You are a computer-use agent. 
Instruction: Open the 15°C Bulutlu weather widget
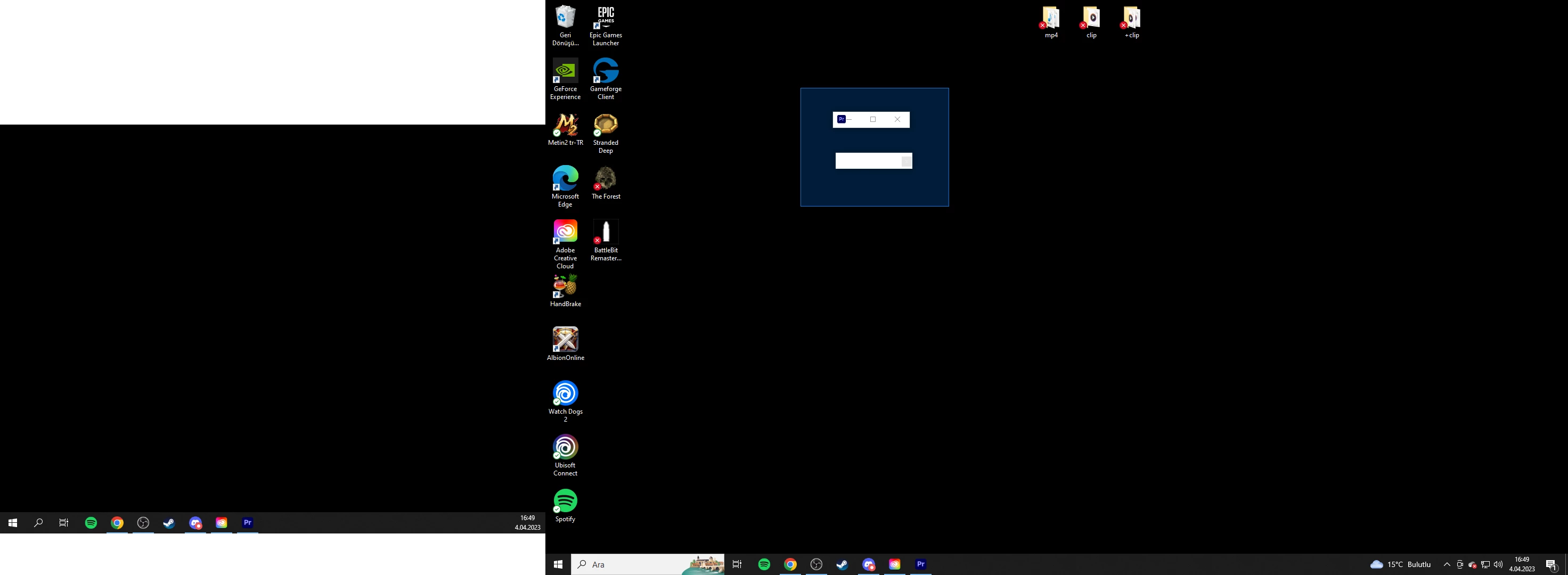(x=1401, y=565)
